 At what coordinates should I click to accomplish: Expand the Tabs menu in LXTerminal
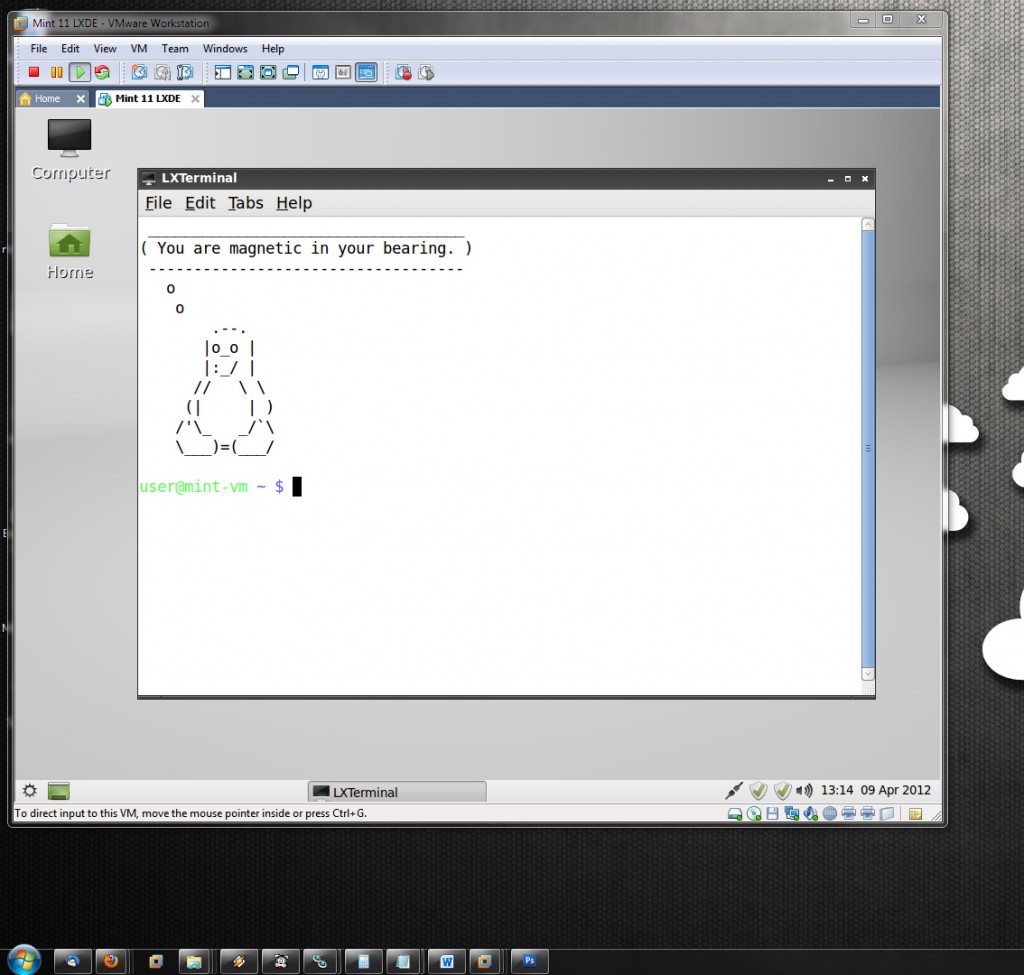[245, 203]
